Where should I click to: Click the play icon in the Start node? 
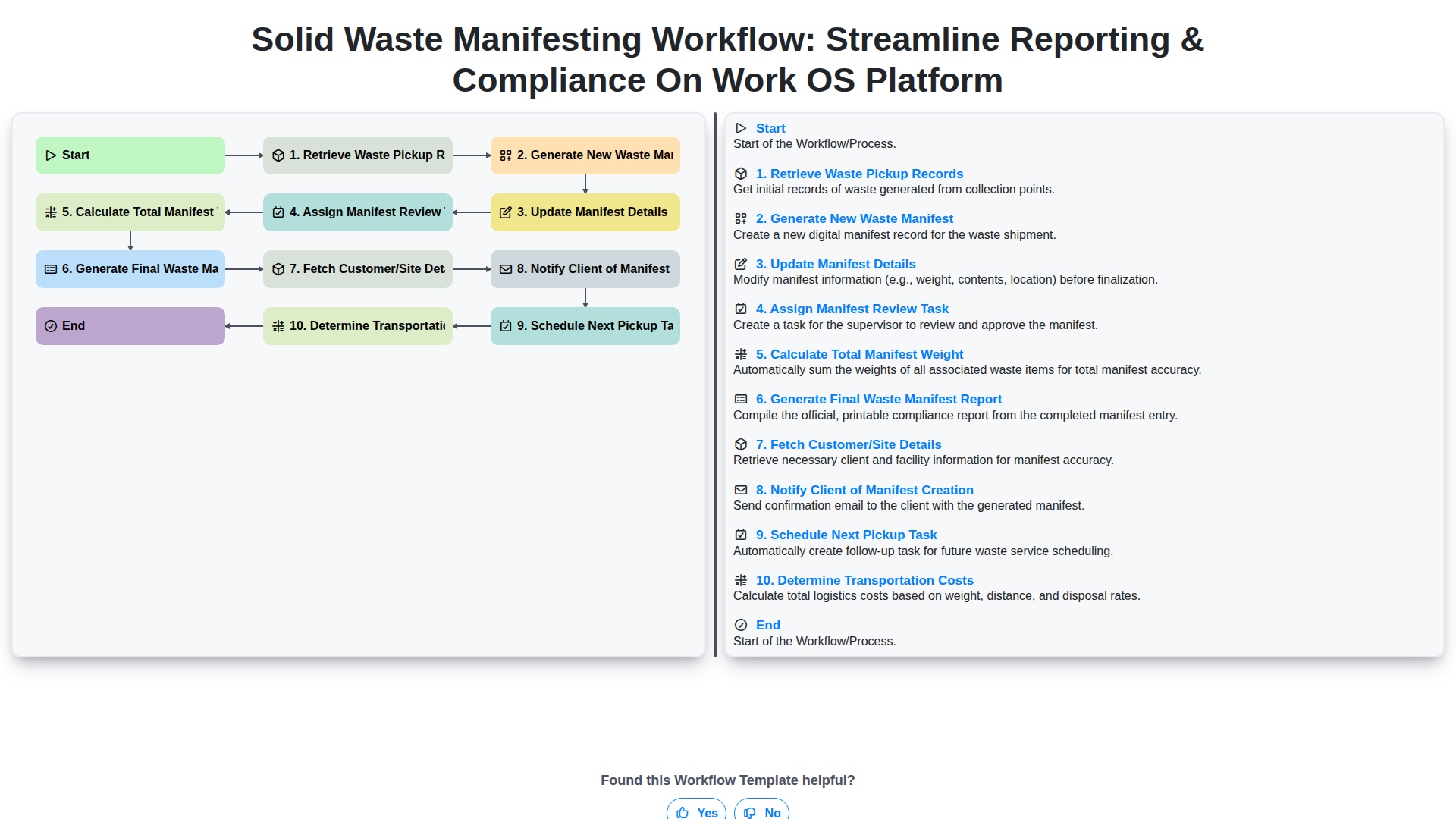pos(51,155)
